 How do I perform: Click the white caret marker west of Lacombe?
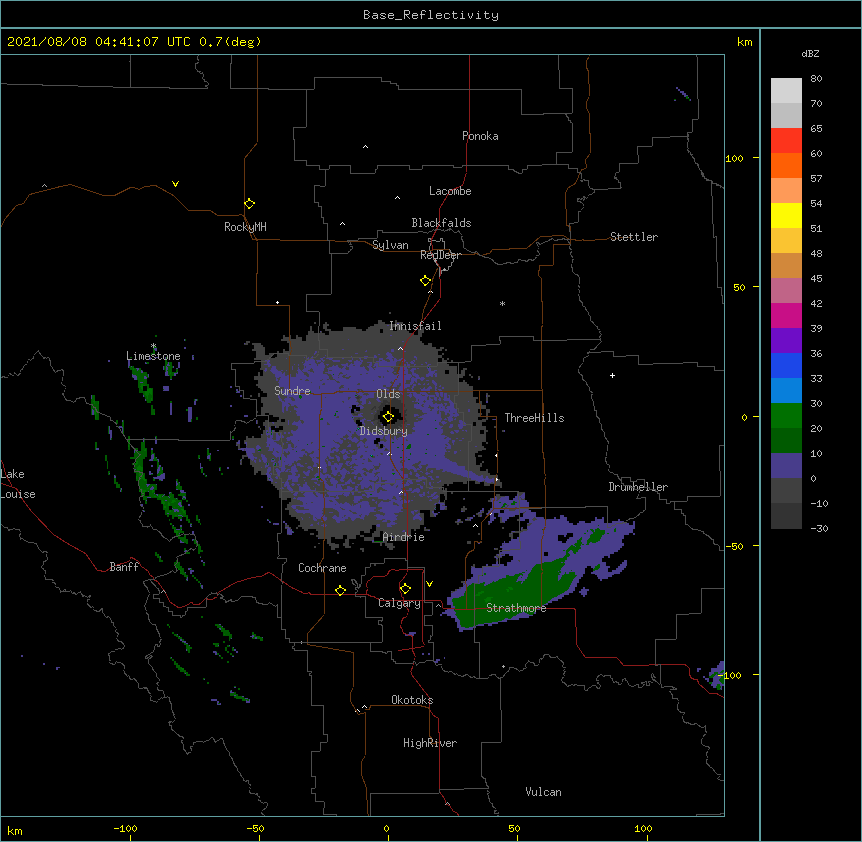397,198
